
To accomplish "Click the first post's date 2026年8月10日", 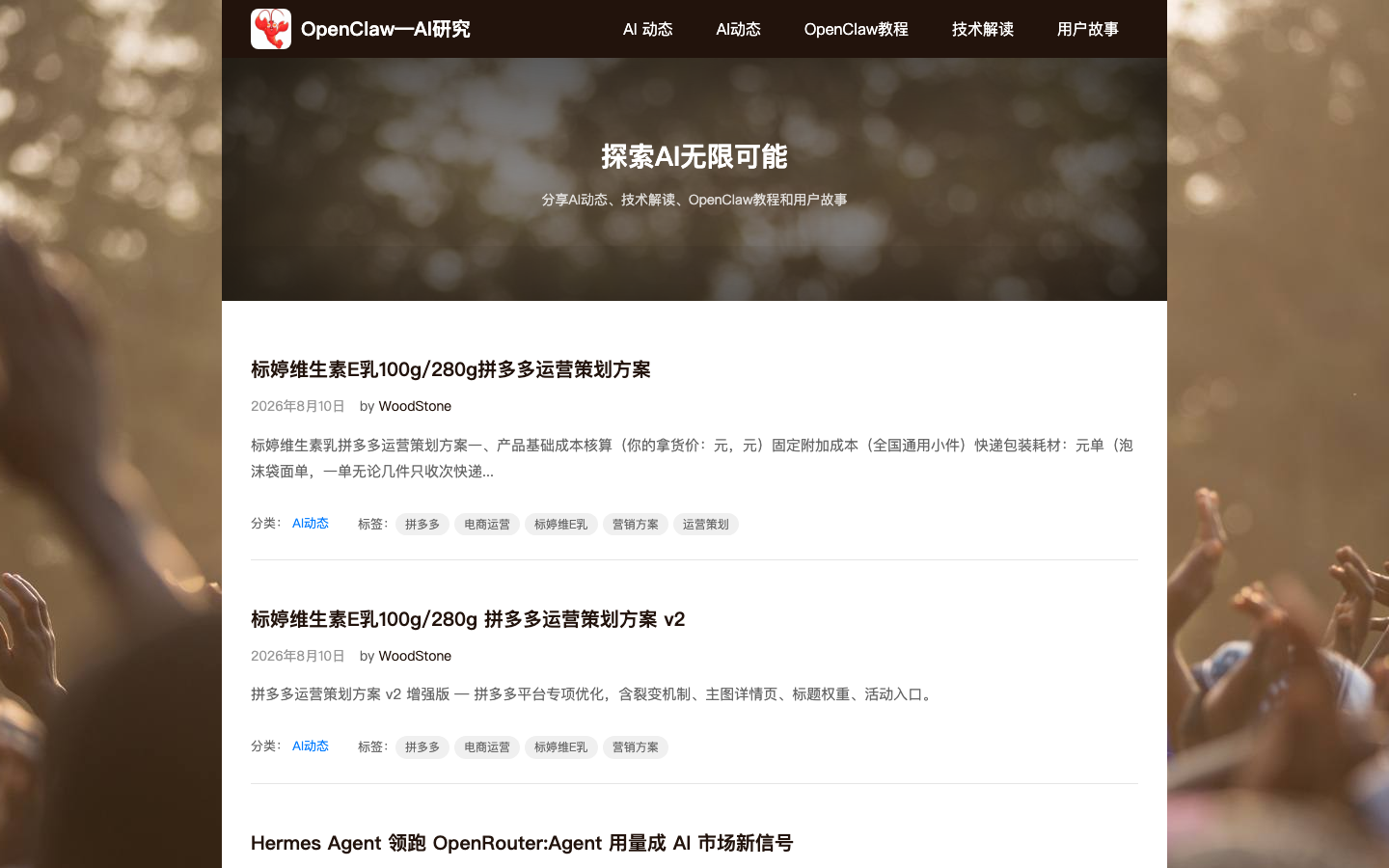I will (297, 406).
